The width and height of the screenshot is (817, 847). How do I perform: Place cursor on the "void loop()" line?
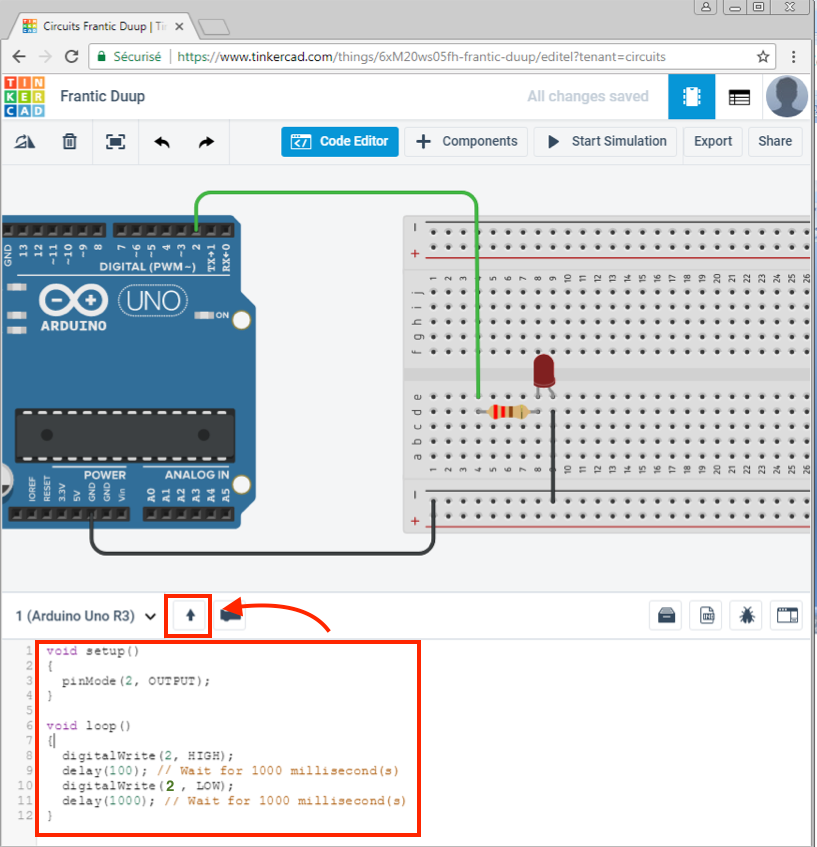pyautogui.click(x=89, y=725)
